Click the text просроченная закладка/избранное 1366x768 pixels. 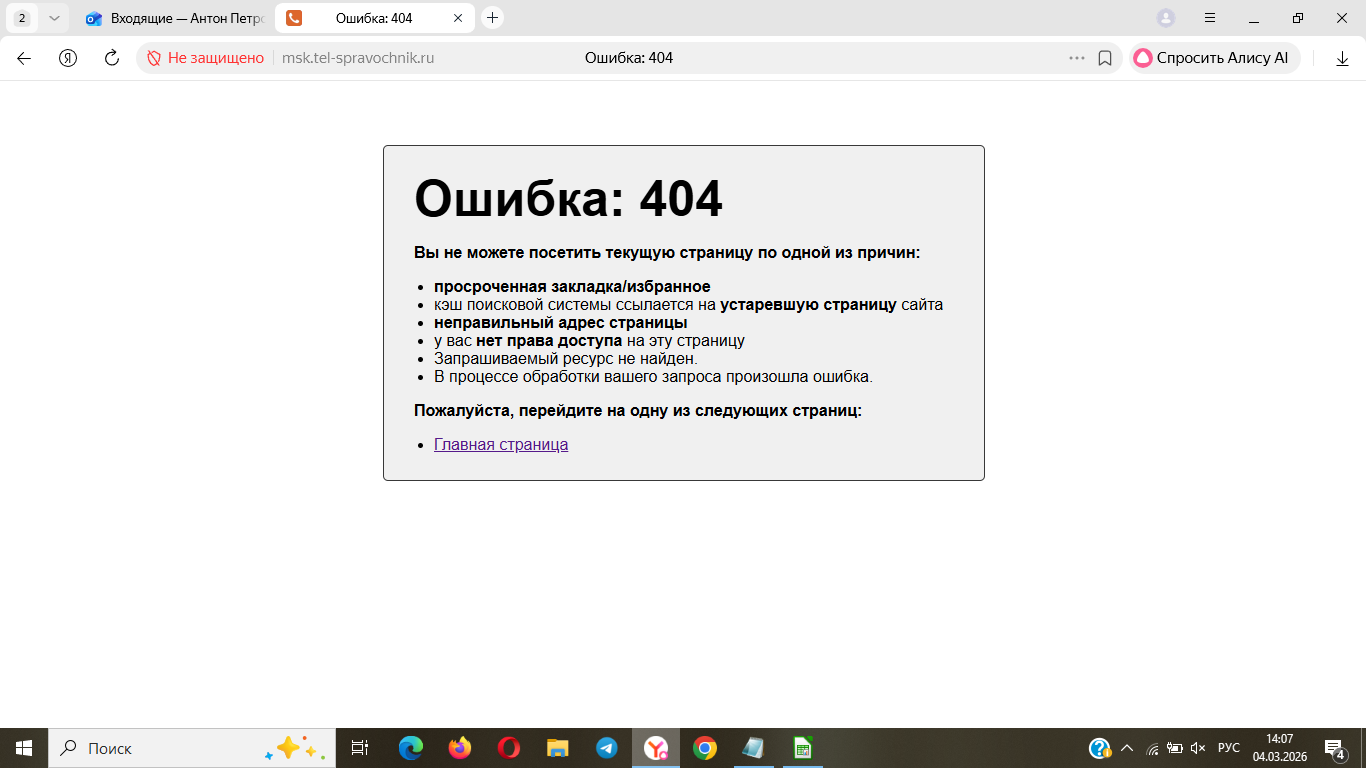[572, 287]
